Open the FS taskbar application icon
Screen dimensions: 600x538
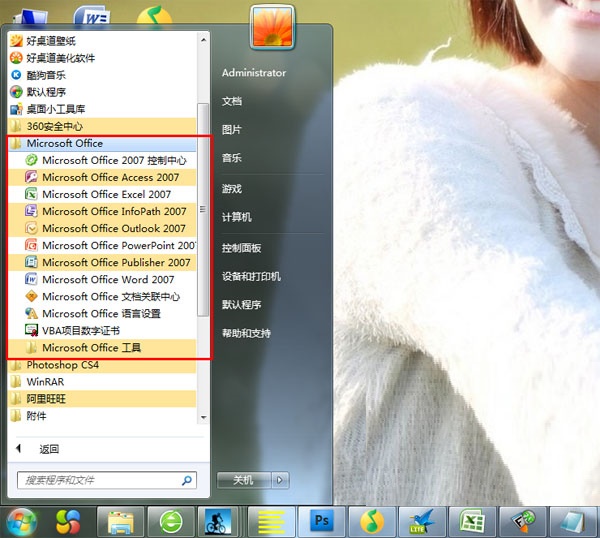[x=523, y=522]
